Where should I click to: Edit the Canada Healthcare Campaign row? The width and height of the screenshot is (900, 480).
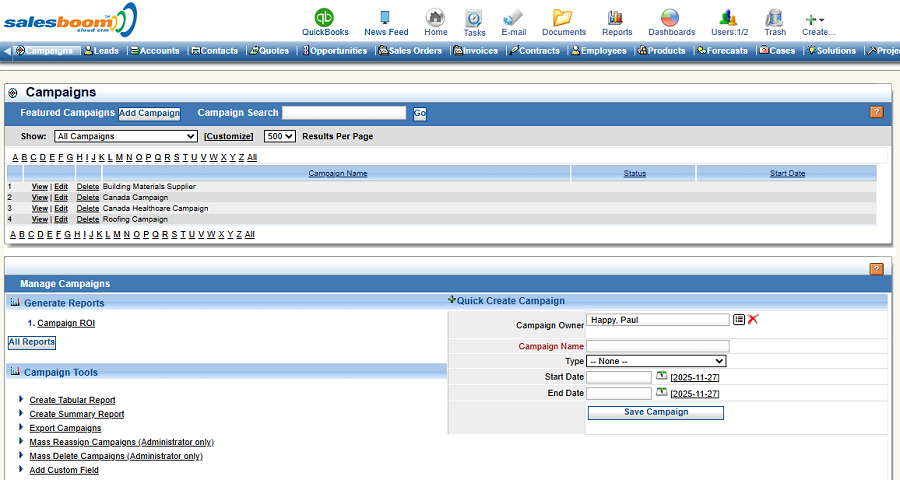point(61,208)
